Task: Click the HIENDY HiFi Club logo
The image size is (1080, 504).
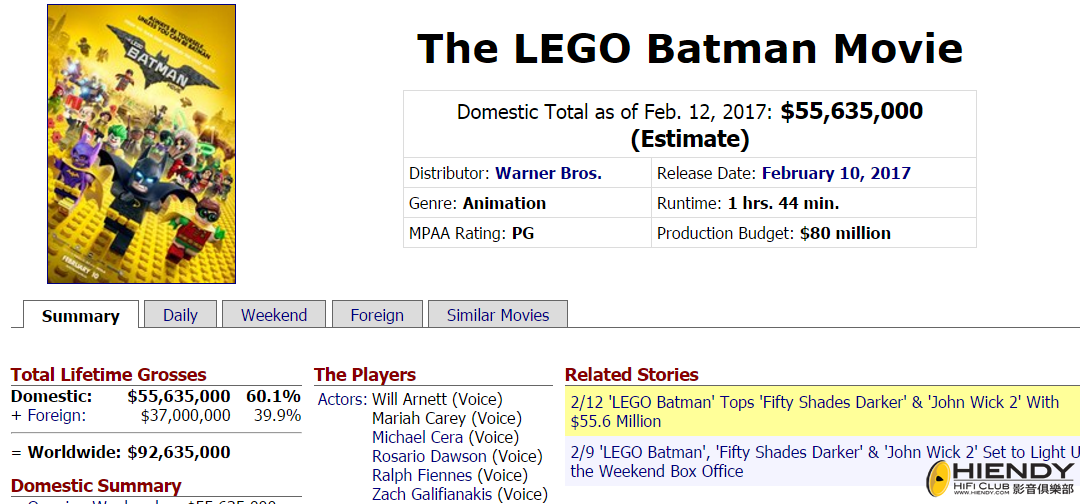Action: point(1000,479)
